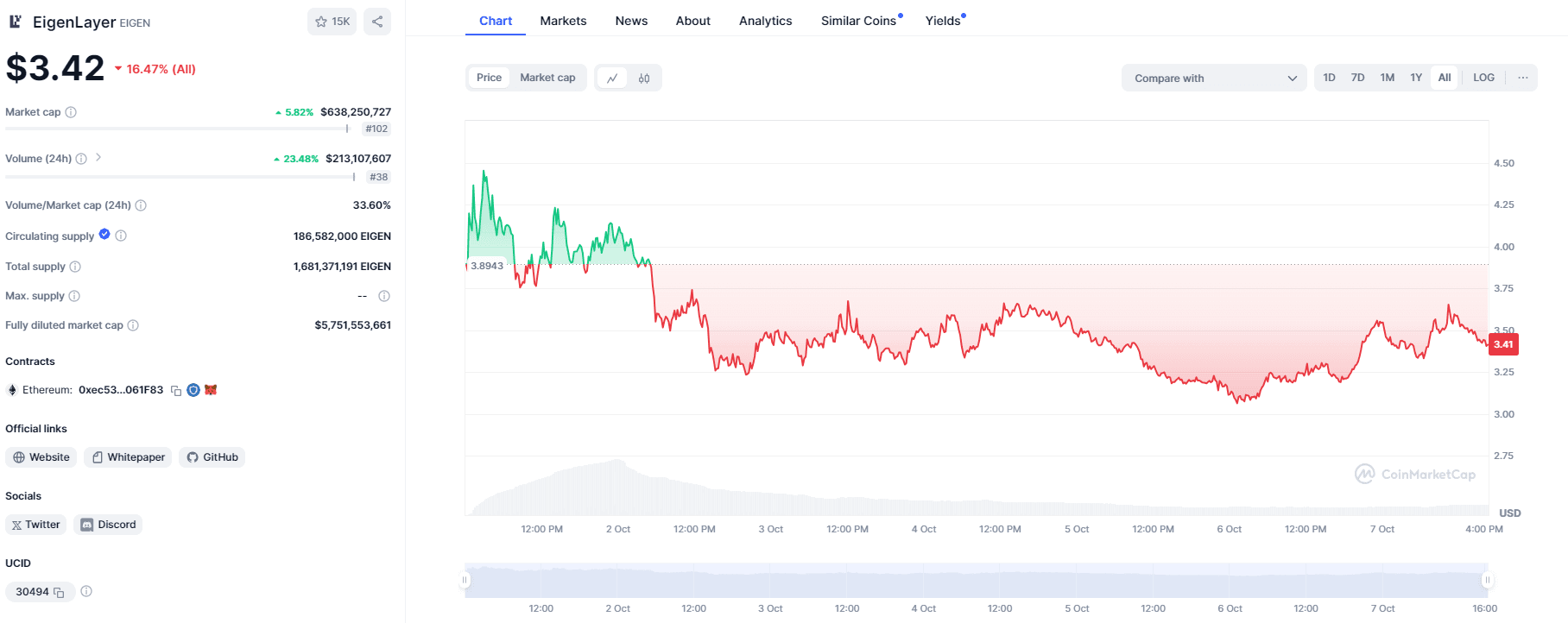The width and height of the screenshot is (1568, 623).
Task: Click the #38 volume rank badge
Action: pos(379,177)
